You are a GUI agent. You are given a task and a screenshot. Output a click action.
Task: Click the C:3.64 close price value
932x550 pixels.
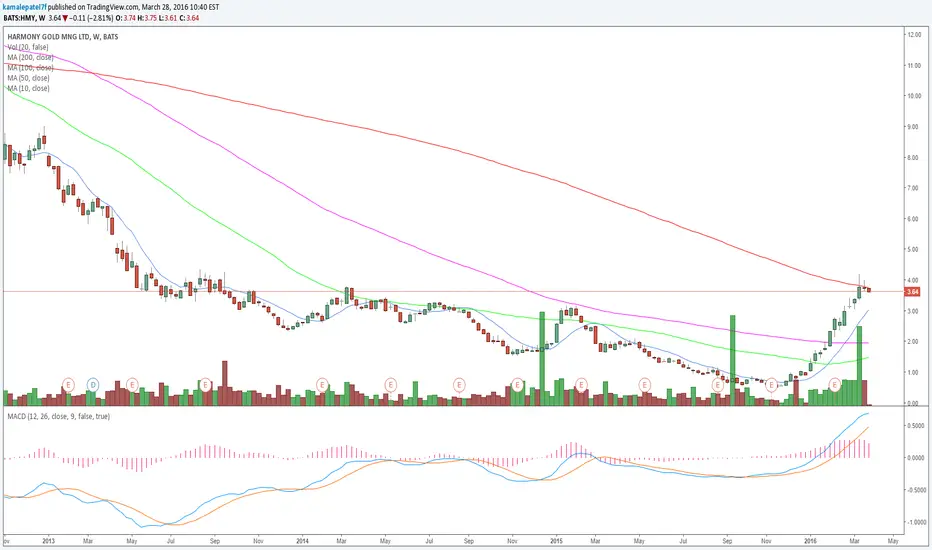(x=190, y=18)
